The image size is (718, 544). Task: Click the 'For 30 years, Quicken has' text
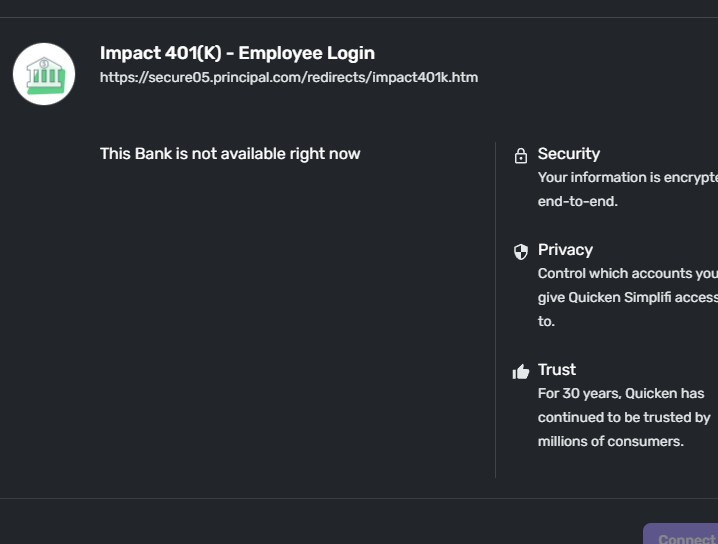(x=621, y=394)
